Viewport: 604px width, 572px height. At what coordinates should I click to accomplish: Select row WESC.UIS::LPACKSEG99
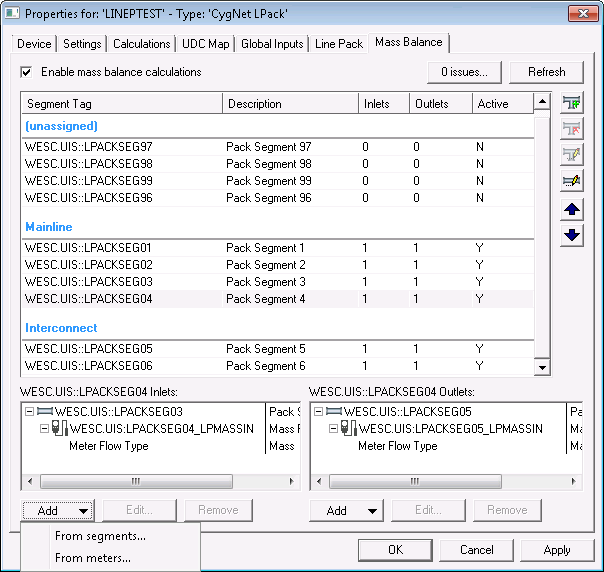click(278, 181)
